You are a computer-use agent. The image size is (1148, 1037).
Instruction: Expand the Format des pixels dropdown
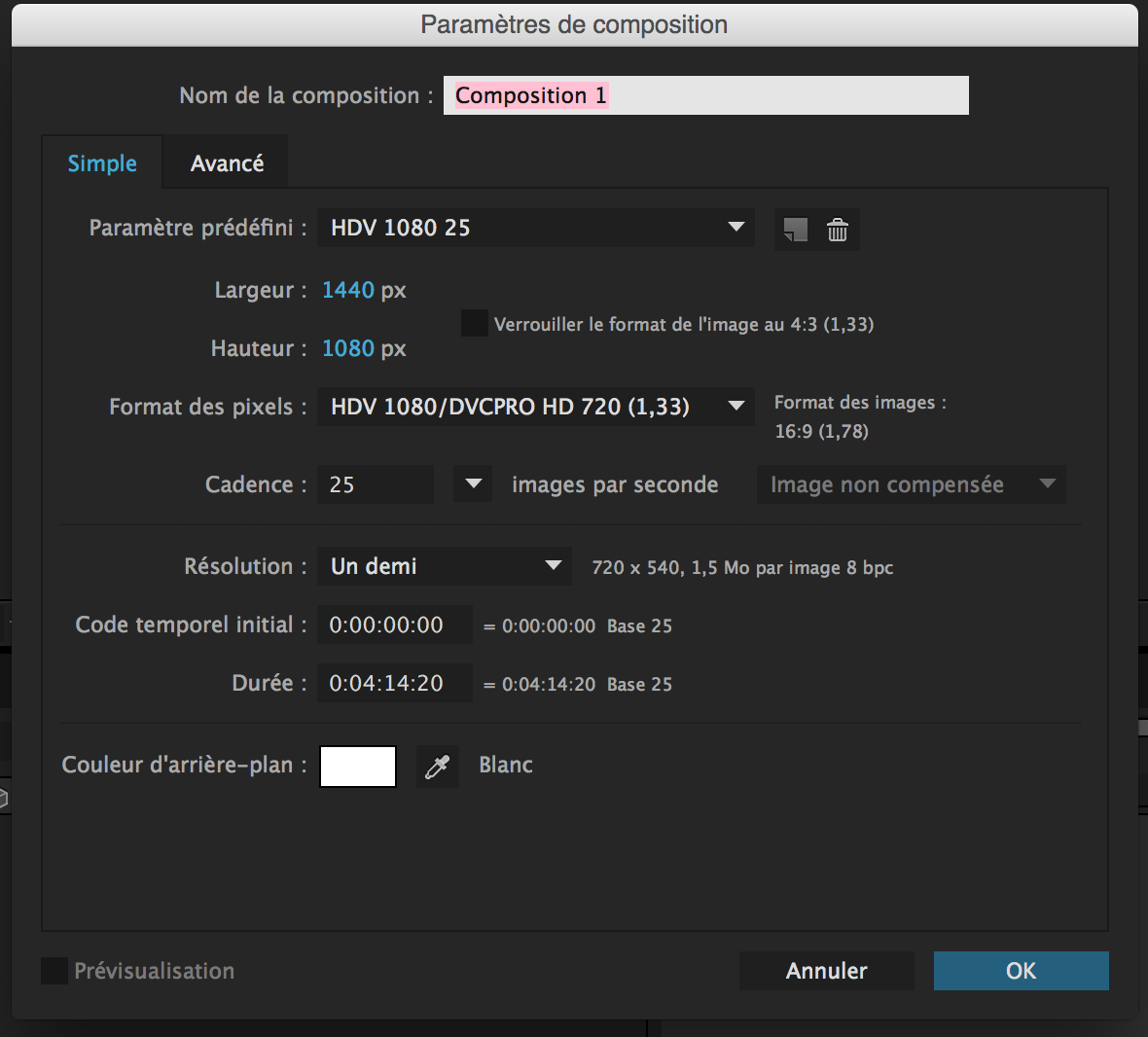(x=535, y=407)
